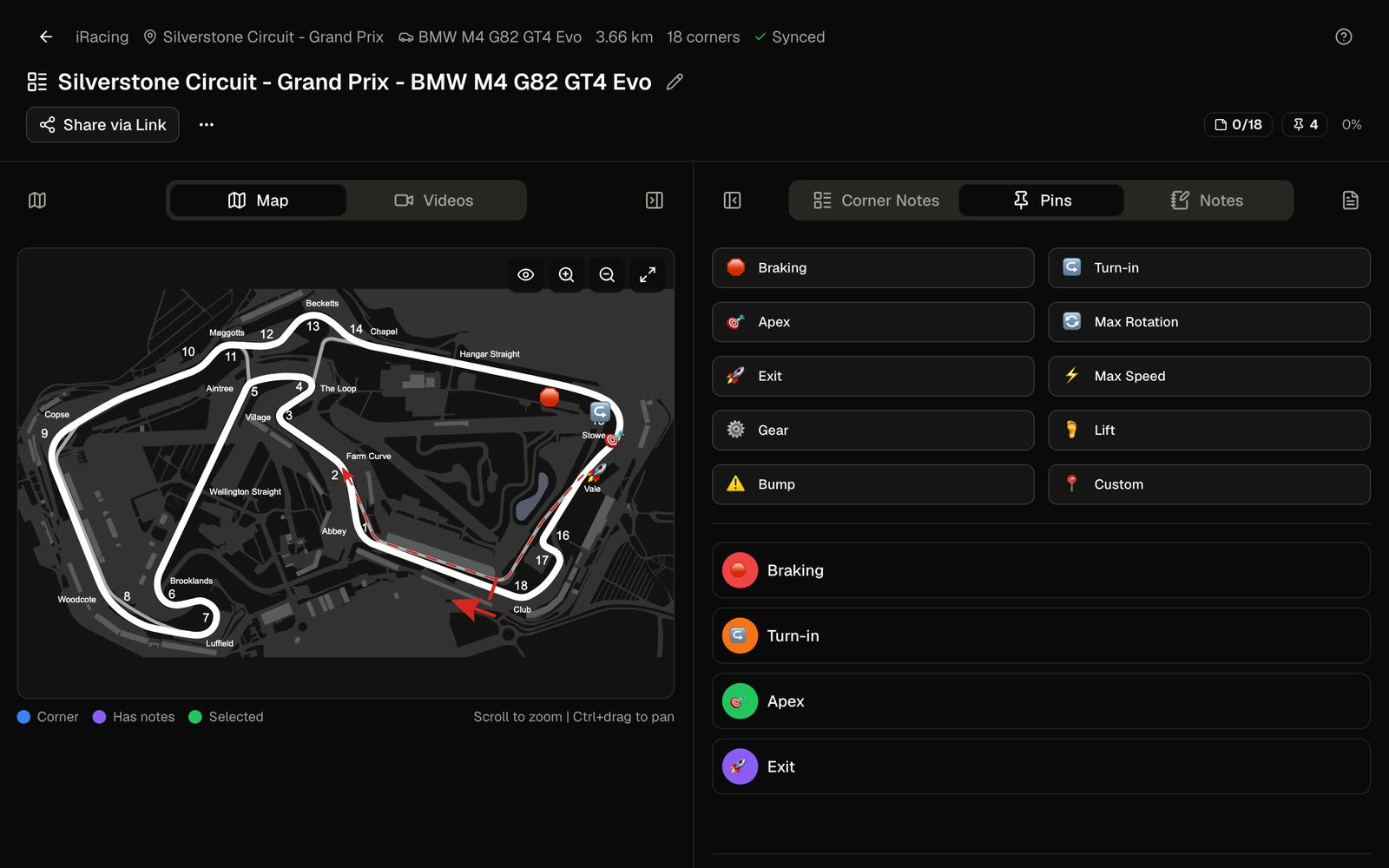Select the Max Speed pin button

click(x=1208, y=376)
